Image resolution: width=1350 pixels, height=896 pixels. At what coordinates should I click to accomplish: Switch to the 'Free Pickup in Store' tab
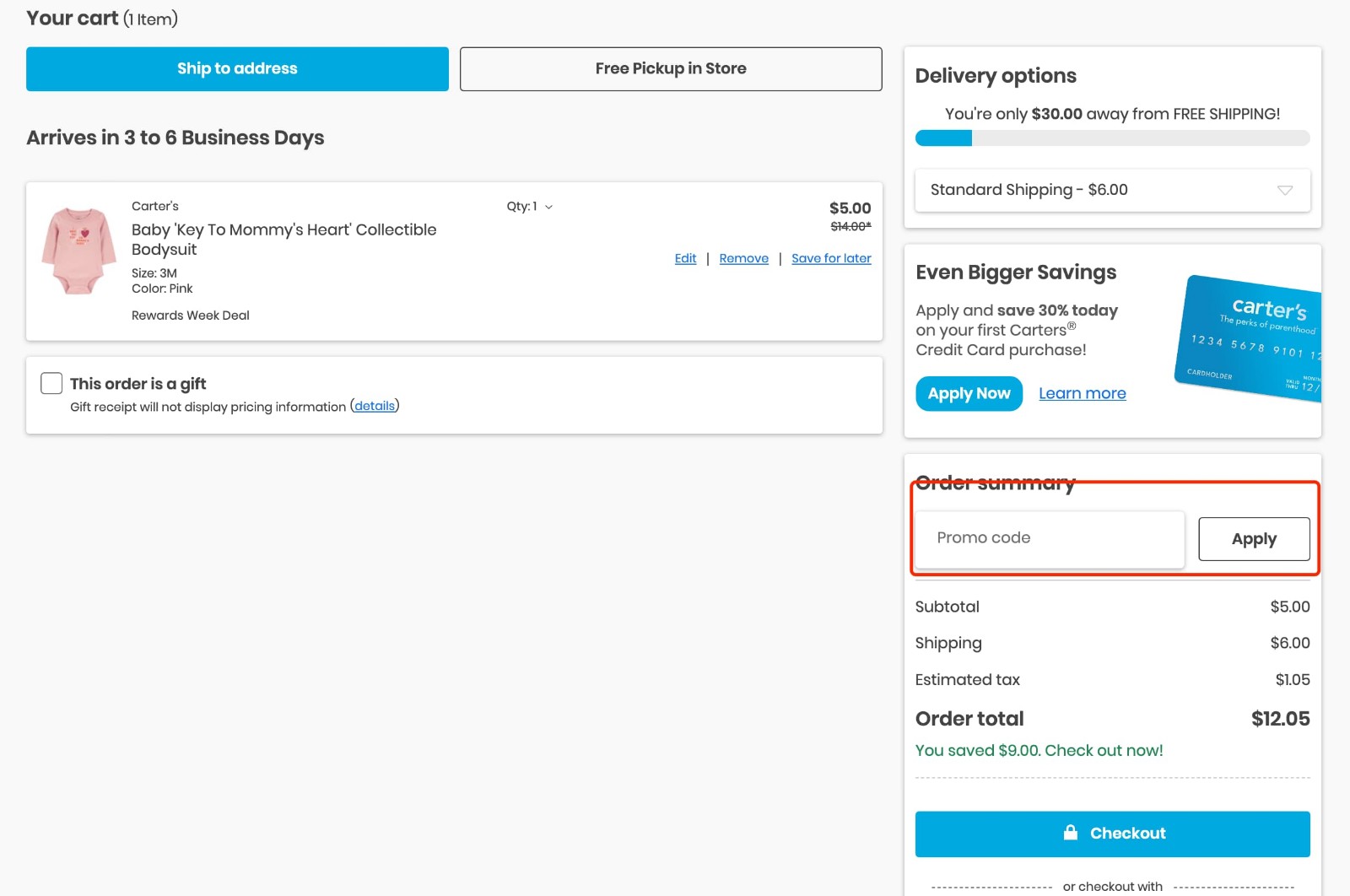click(x=670, y=68)
